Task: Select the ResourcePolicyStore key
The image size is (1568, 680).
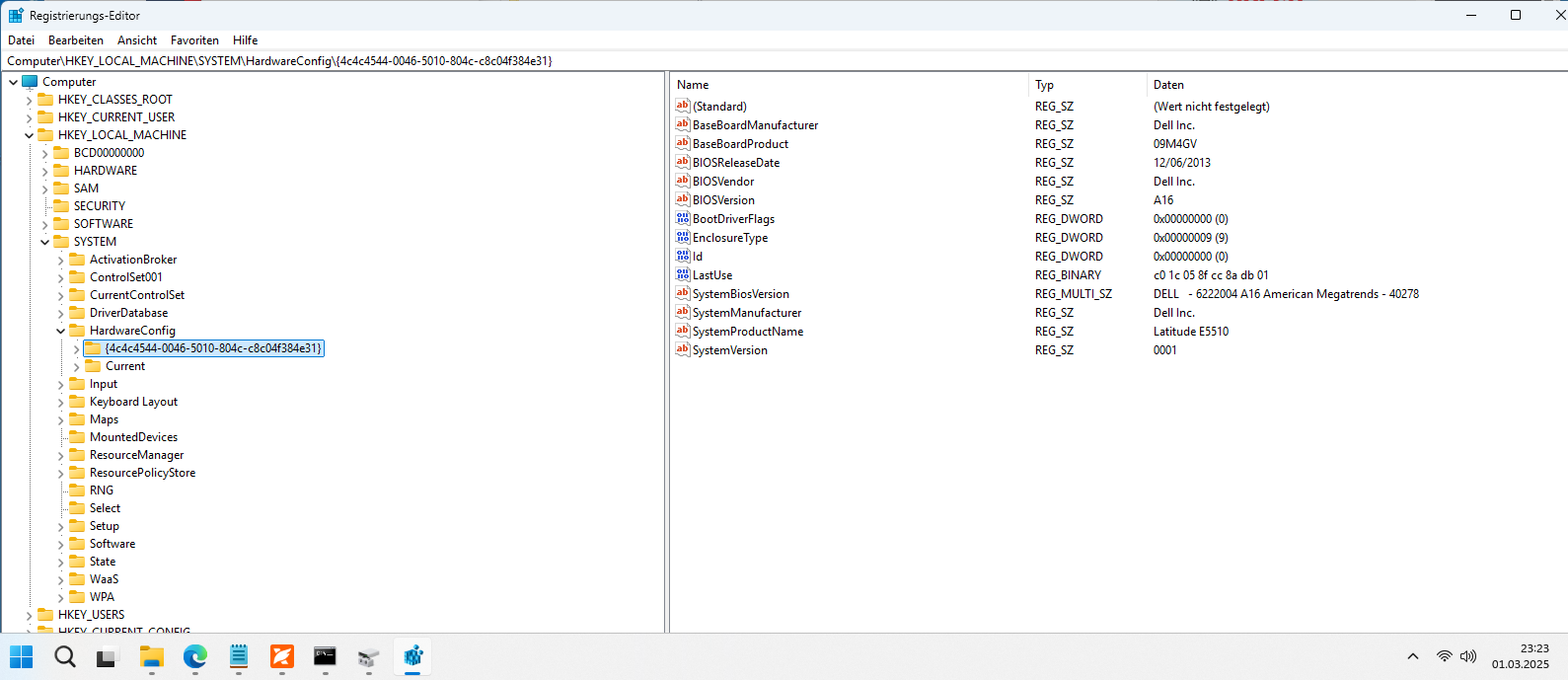Action: tap(142, 473)
